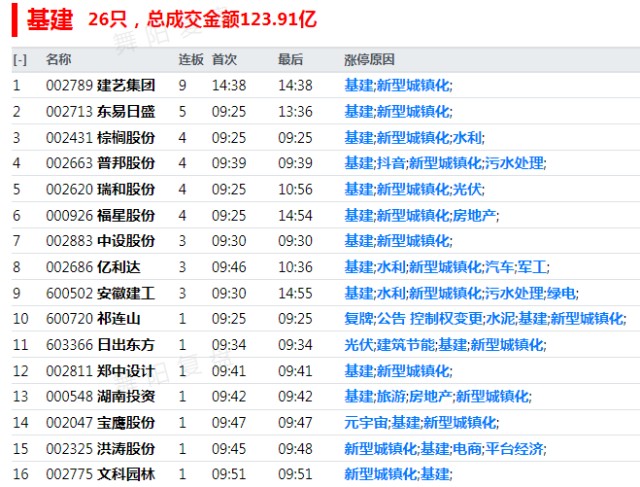This screenshot has height=487, width=640.
Task: Sort by the 最后 column header
Action: (290, 59)
